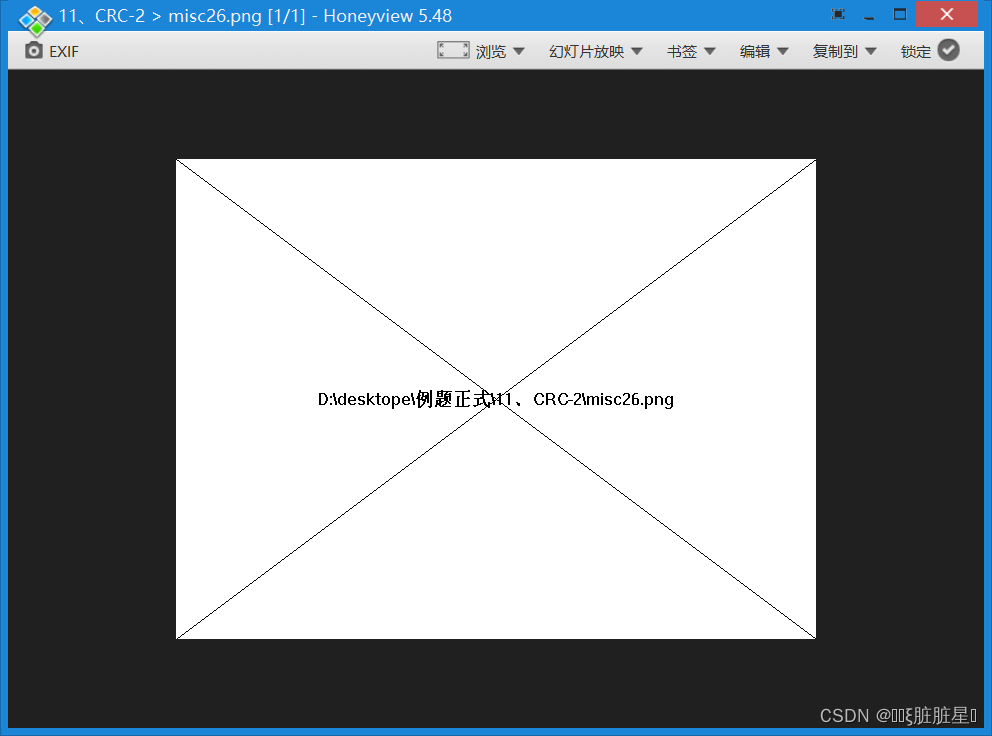Open the 幻灯片放映 slideshow menu
The width and height of the screenshot is (992, 736).
tap(595, 50)
